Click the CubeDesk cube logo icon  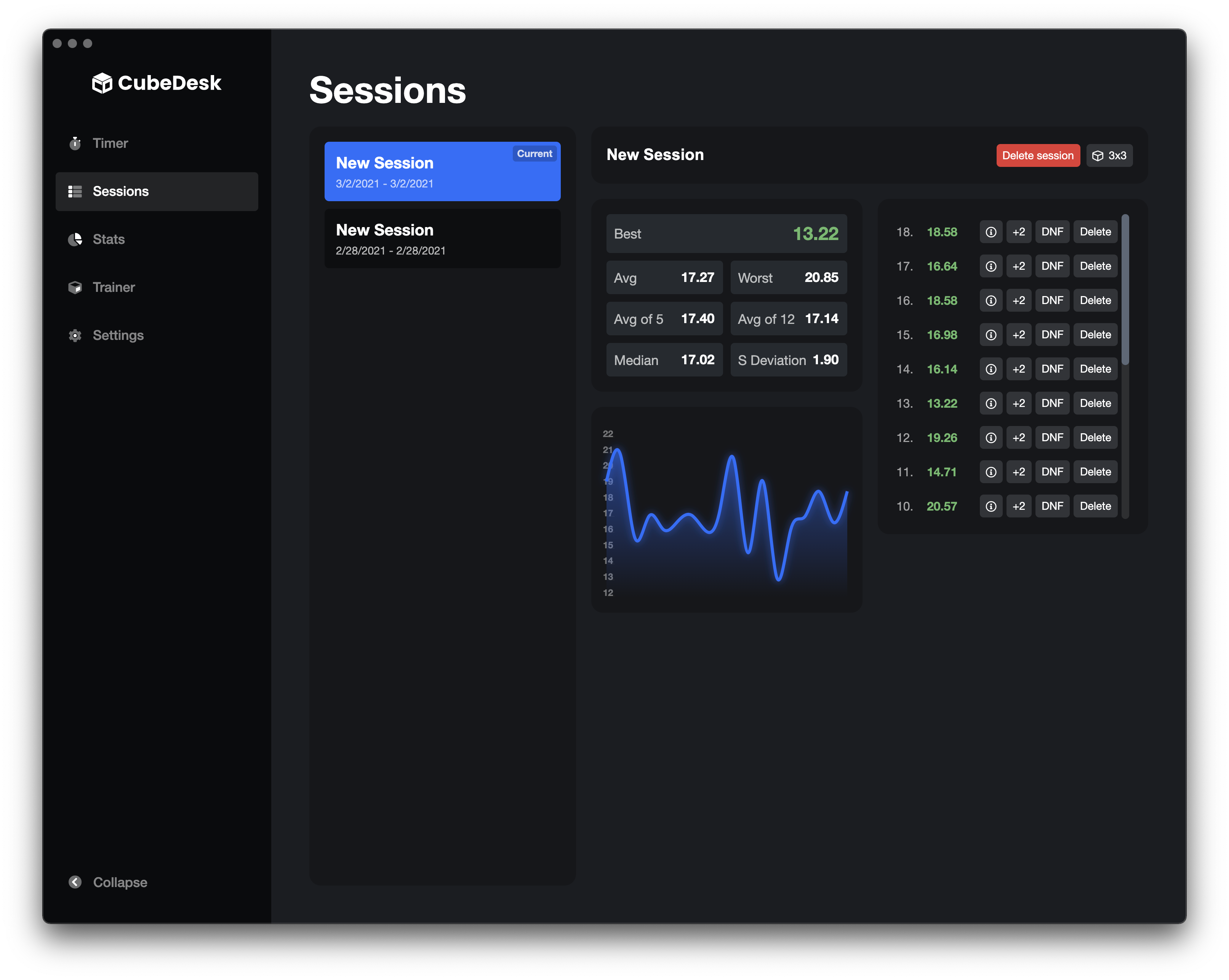point(102,83)
